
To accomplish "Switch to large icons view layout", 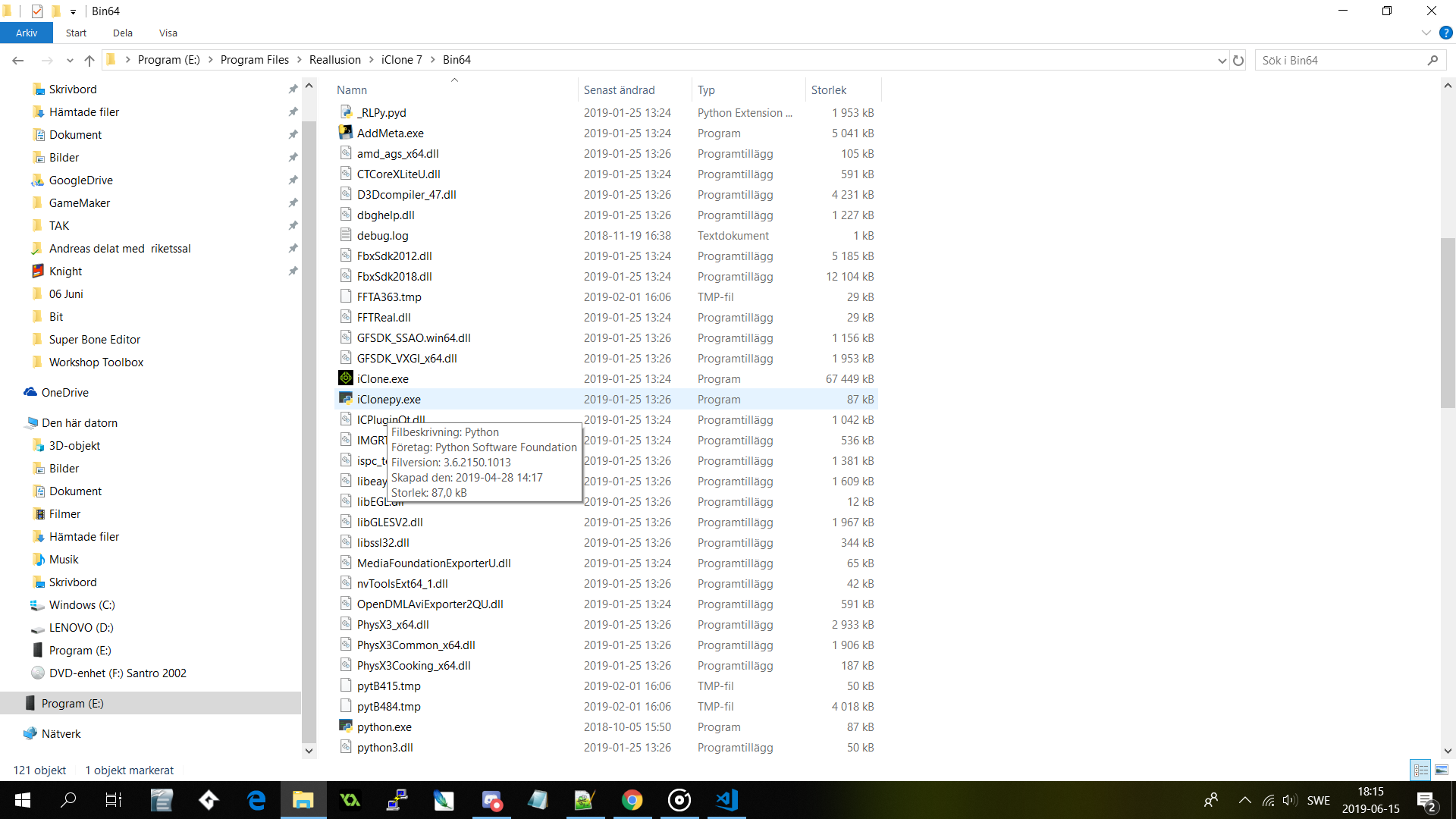I will [x=1442, y=770].
